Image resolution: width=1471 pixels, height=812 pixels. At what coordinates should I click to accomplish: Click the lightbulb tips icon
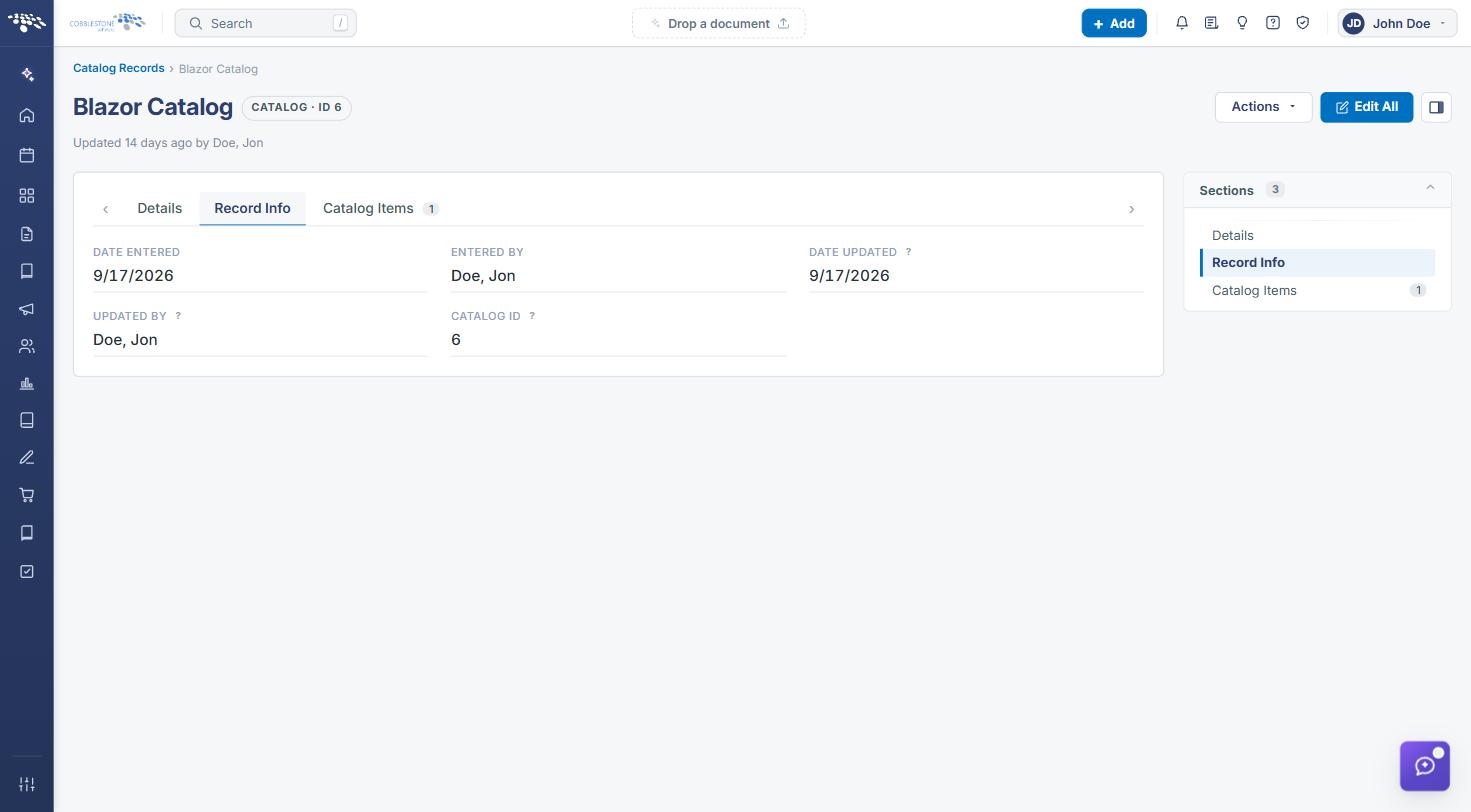pos(1242,23)
